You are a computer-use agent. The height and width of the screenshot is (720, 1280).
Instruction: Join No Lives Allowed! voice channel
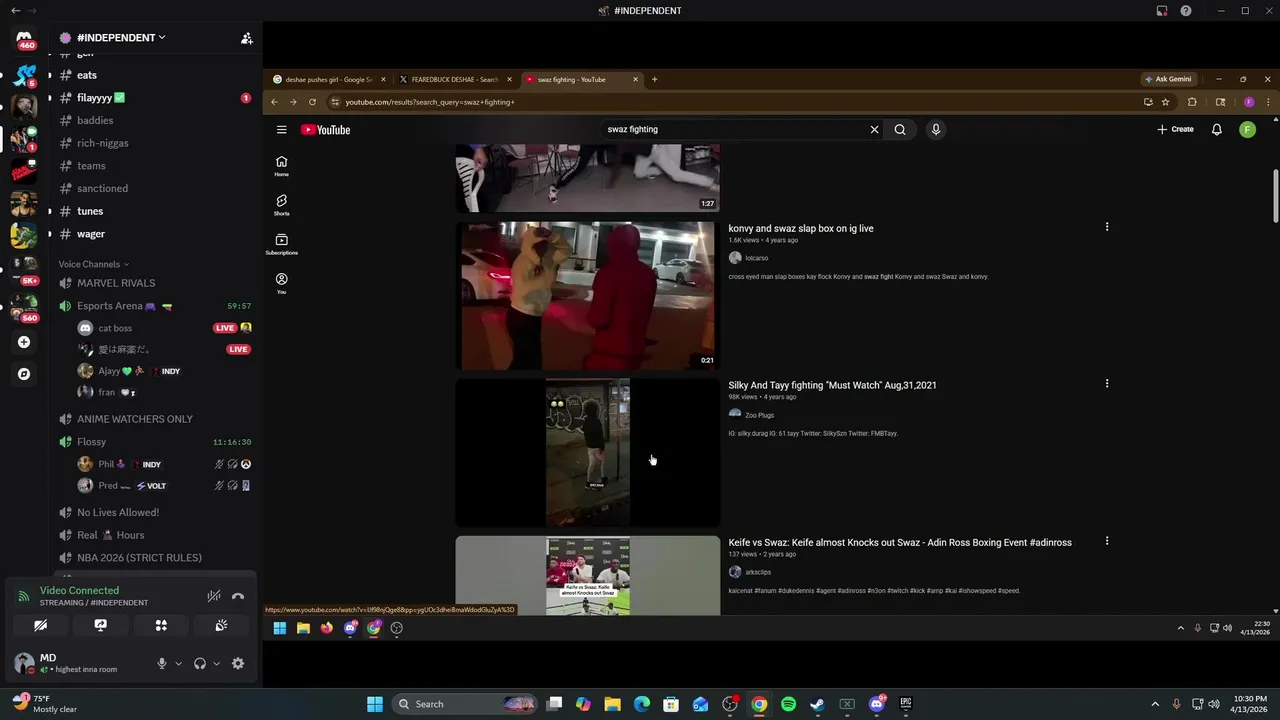(118, 512)
